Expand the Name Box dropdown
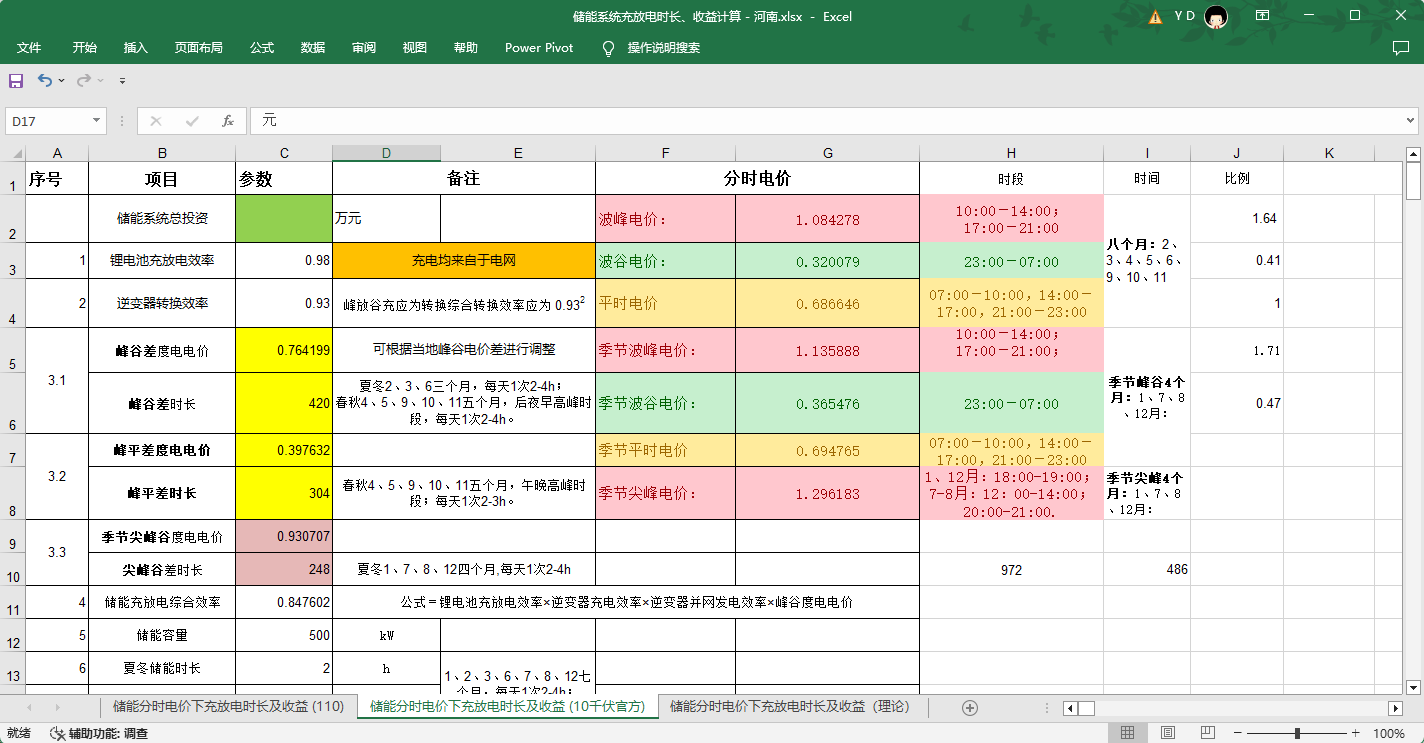The height and width of the screenshot is (743, 1424). 97,121
